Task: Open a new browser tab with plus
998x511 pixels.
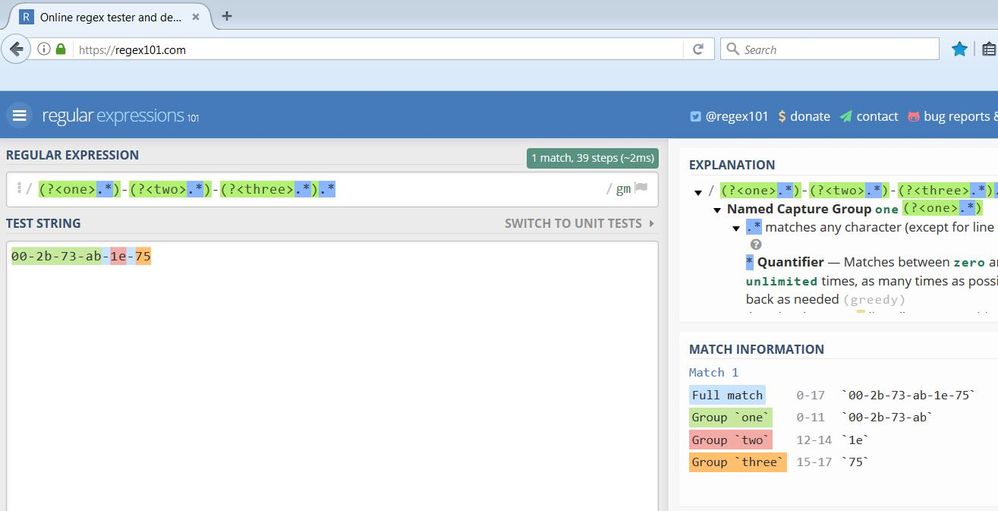Action: (x=227, y=16)
